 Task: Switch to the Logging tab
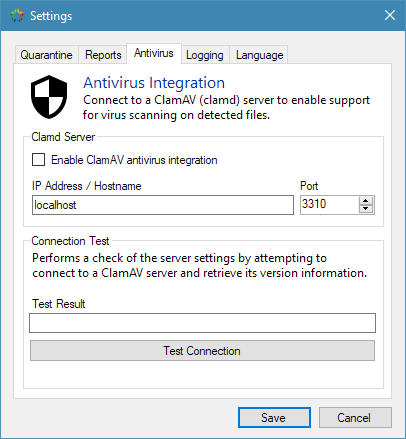[x=205, y=55]
